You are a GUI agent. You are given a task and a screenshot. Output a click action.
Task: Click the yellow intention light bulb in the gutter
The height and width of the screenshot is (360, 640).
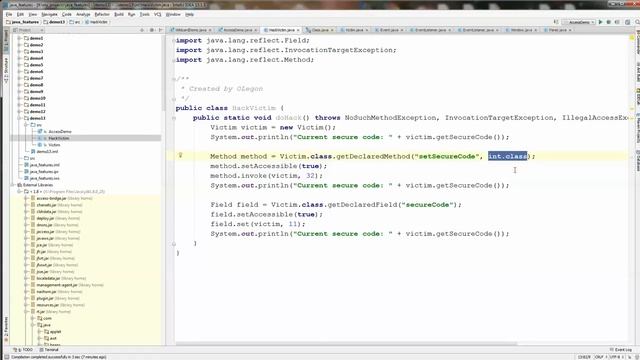coord(180,155)
